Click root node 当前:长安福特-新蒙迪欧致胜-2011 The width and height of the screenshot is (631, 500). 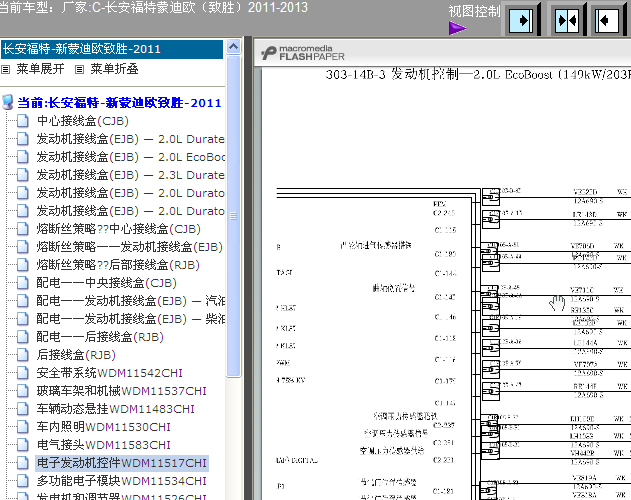119,103
